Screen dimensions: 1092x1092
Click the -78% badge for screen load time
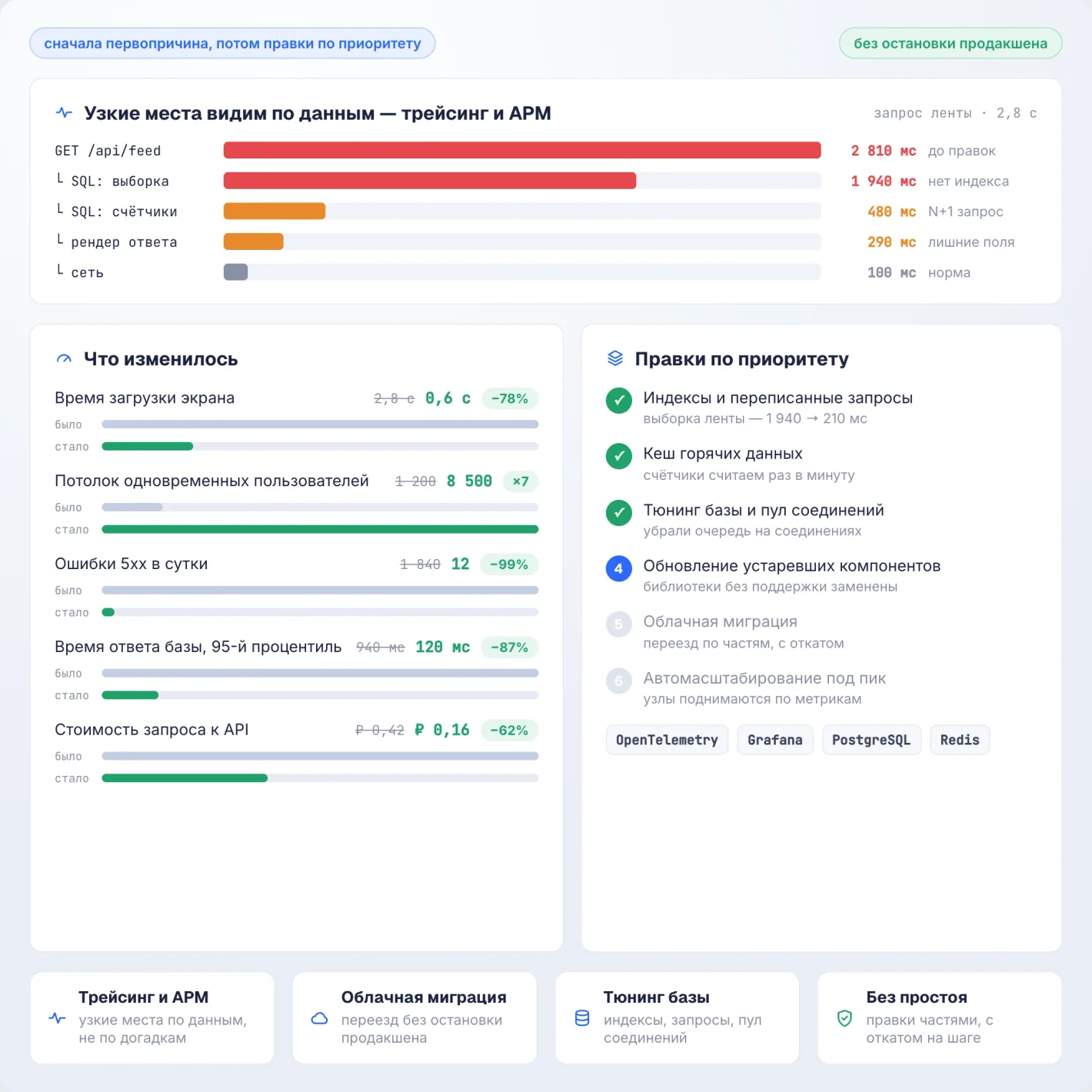tap(510, 398)
